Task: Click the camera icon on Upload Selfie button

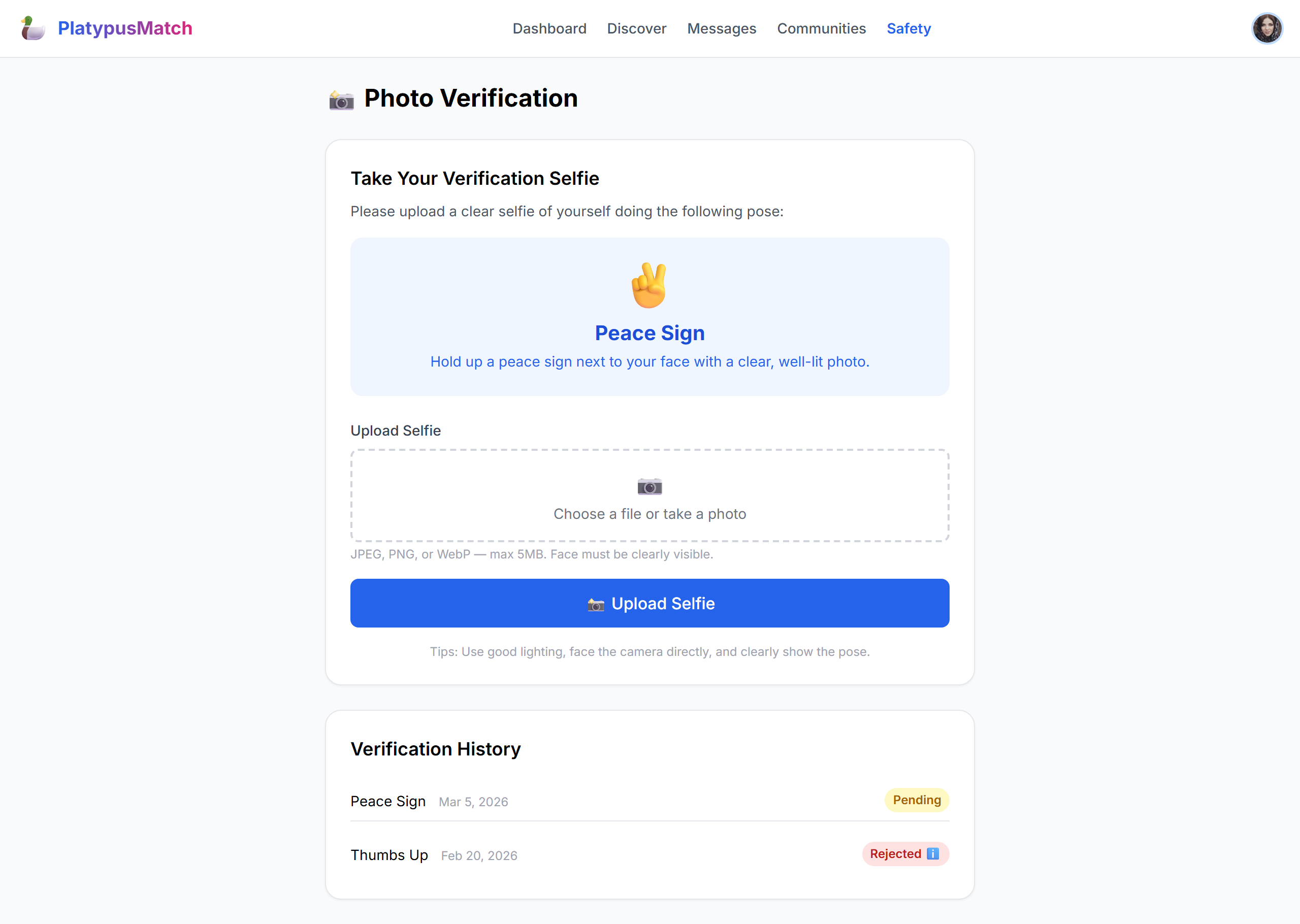Action: tap(596, 604)
